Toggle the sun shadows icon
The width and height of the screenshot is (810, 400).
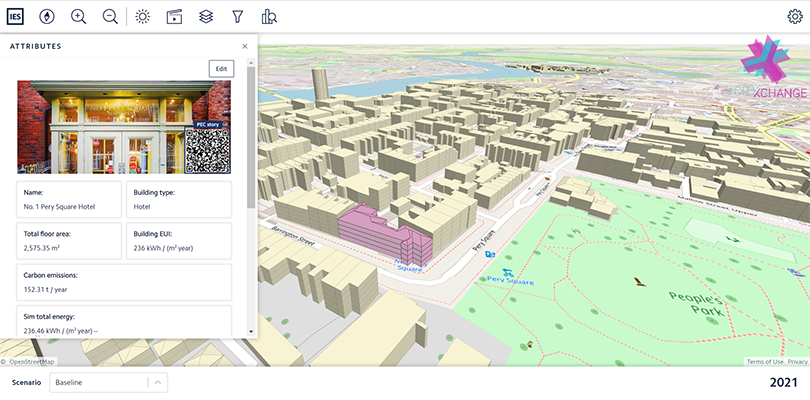click(143, 16)
